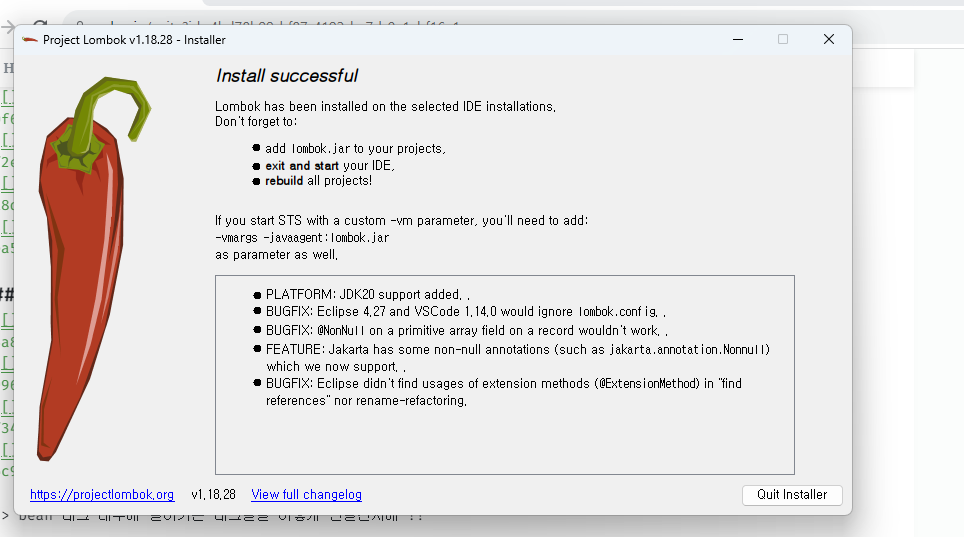Screen dimensions: 964x537
Task: Click the Quit Installer button
Action: tap(792, 495)
